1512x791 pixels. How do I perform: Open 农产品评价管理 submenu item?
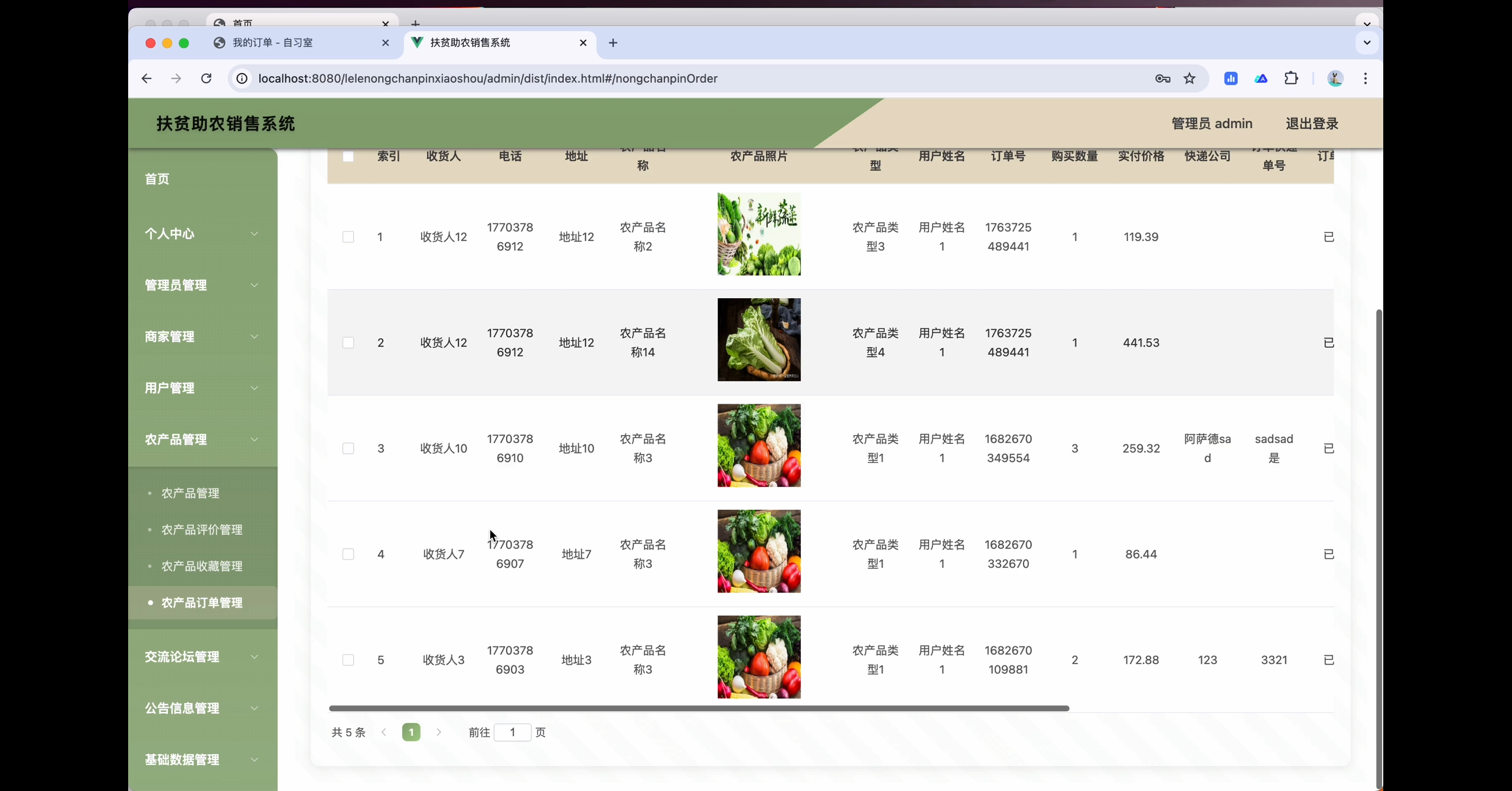tap(202, 529)
